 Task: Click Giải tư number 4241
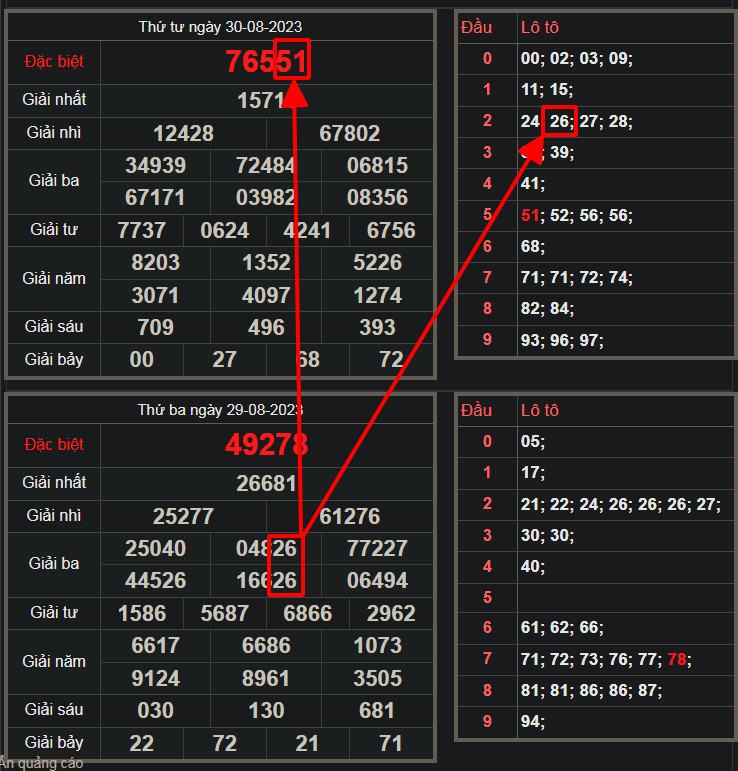tap(307, 230)
